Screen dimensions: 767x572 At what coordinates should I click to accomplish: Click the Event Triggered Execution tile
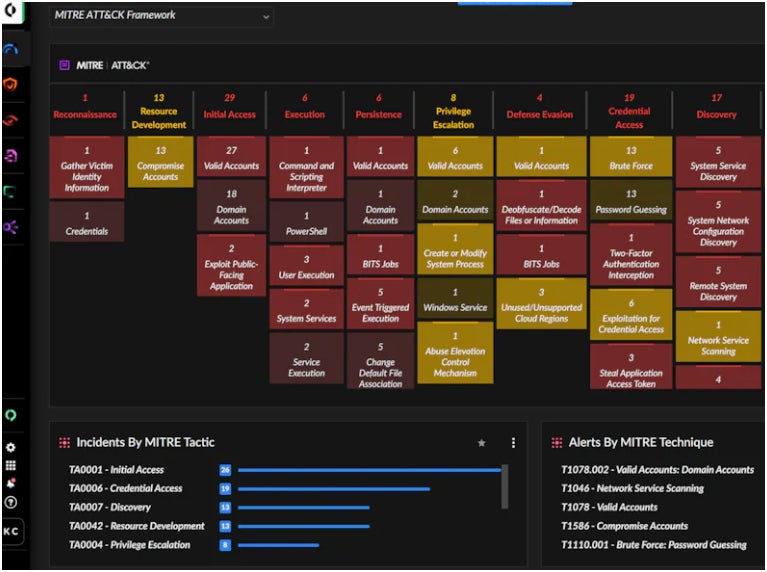pos(381,304)
